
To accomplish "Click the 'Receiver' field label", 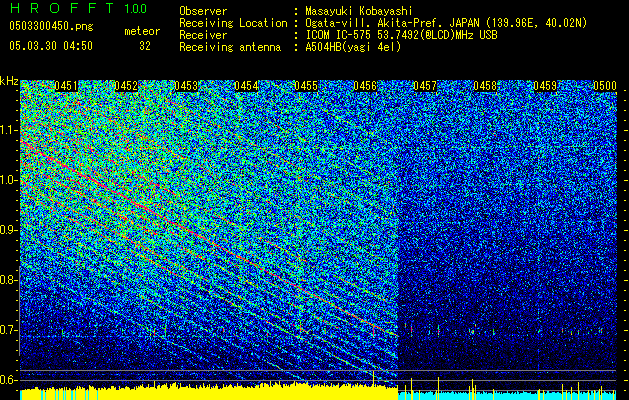I will (203, 35).
